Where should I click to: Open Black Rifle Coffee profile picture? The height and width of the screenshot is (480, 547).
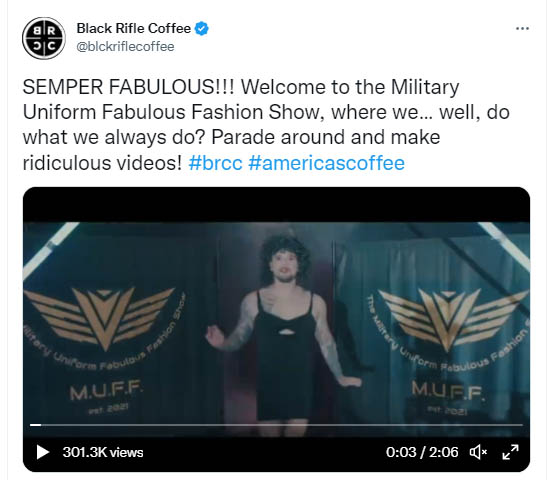[x=44, y=38]
